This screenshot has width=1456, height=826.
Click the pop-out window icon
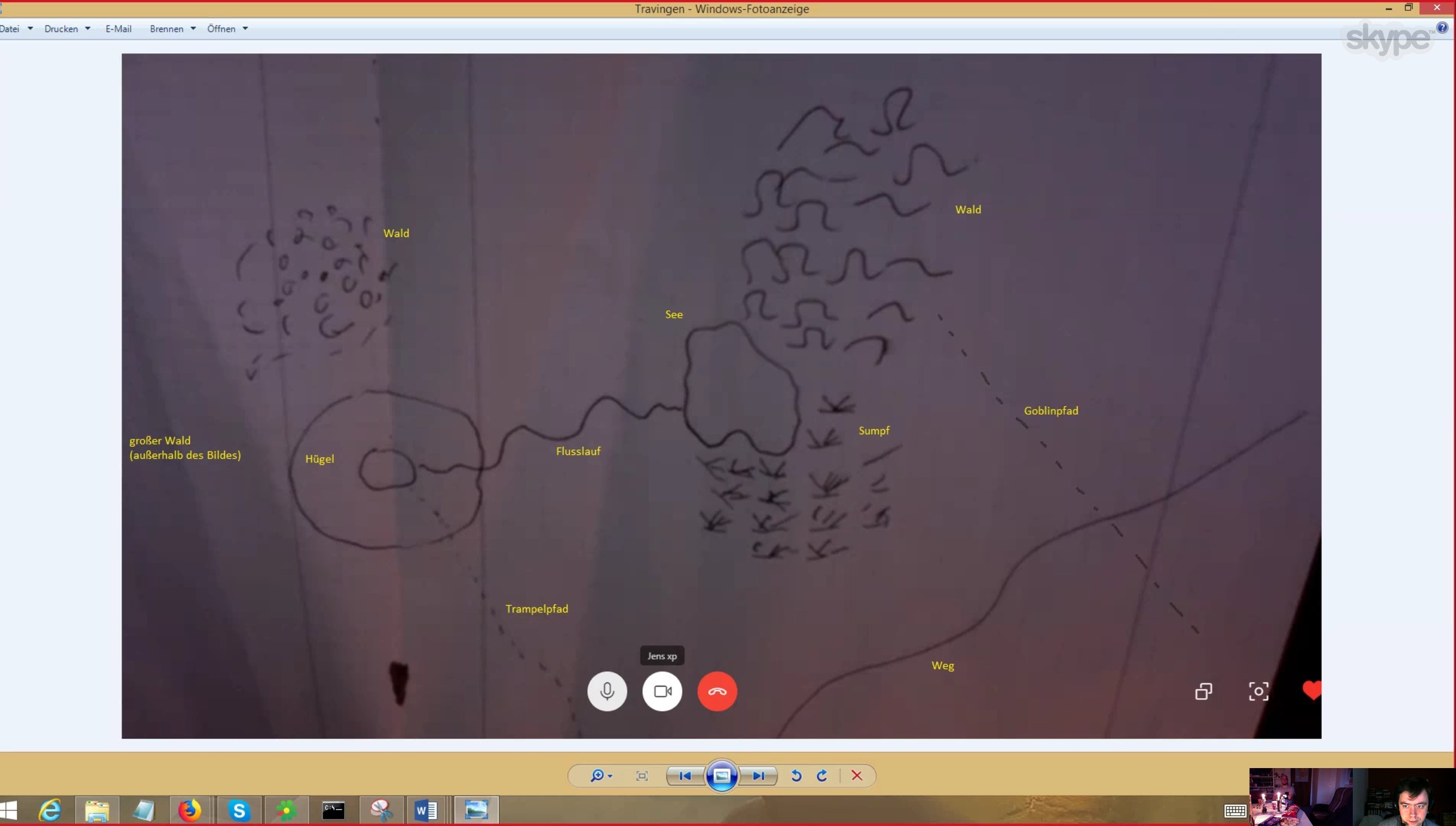pyautogui.click(x=1204, y=691)
